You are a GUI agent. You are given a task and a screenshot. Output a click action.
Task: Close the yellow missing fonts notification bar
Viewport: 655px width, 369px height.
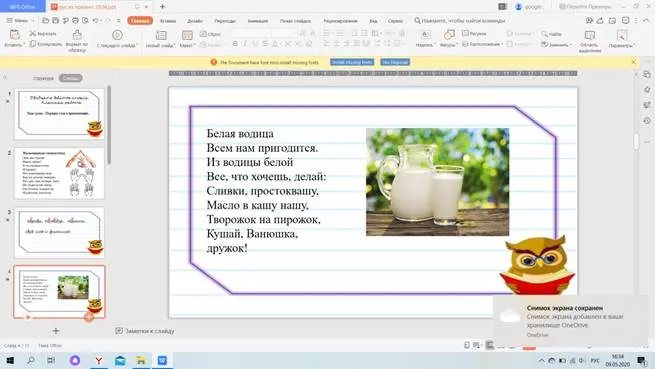[634, 62]
